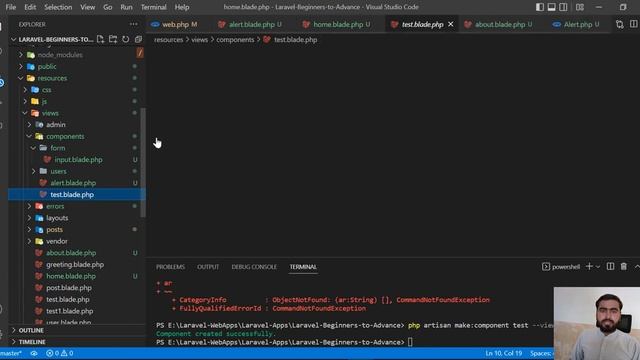This screenshot has height=360, width=640.
Task: Click eye icon in status bar
Action: [x=34, y=353]
